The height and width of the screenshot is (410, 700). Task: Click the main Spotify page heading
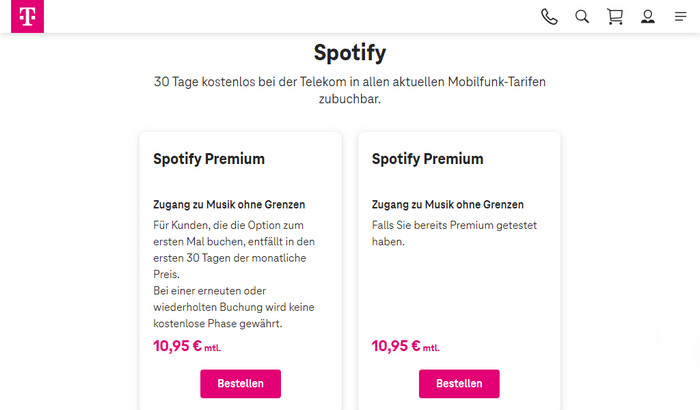point(349,52)
